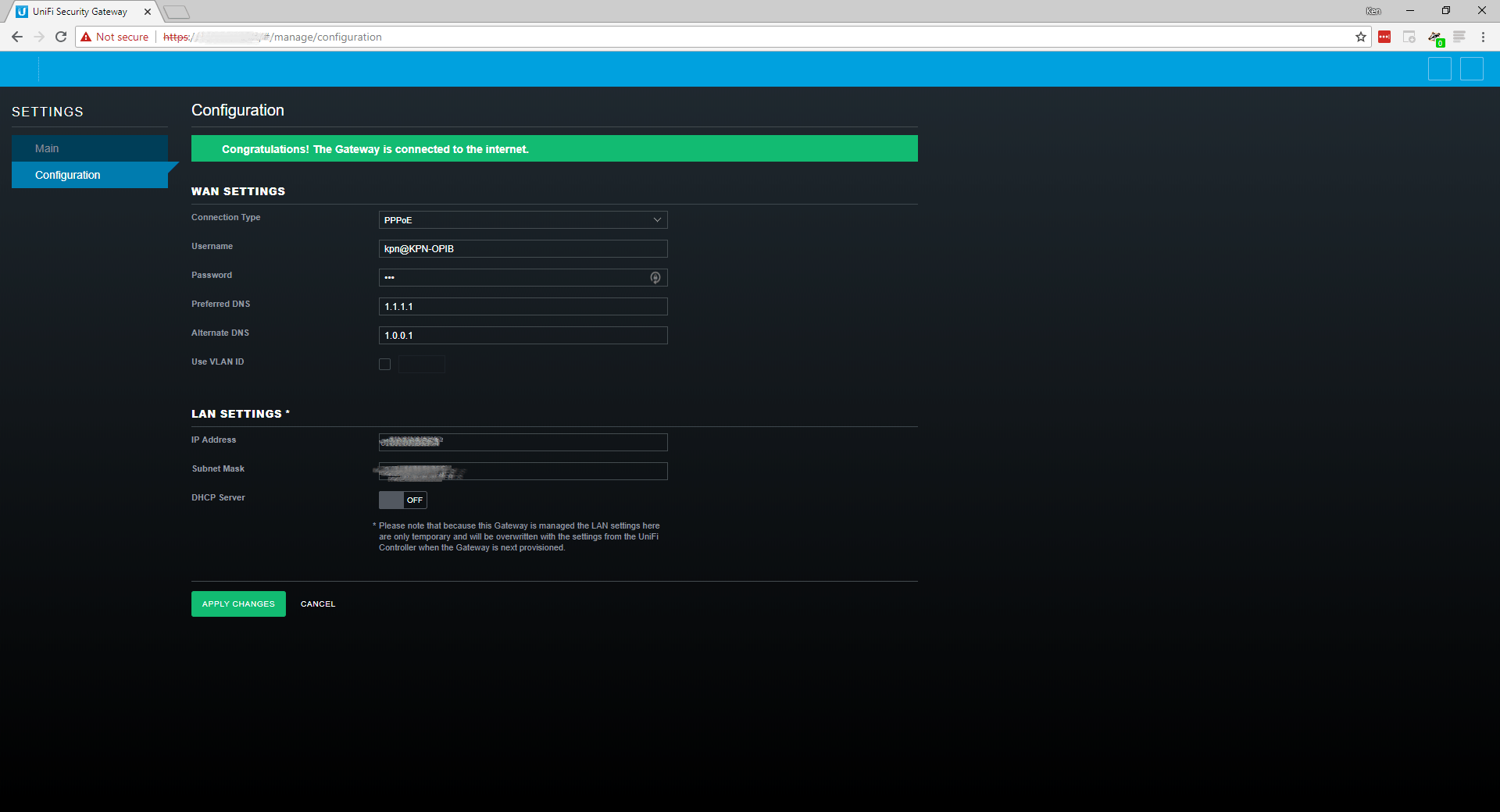Click the Alternate DNS field with 1.0.0.1
This screenshot has height=812, width=1500.
point(523,336)
